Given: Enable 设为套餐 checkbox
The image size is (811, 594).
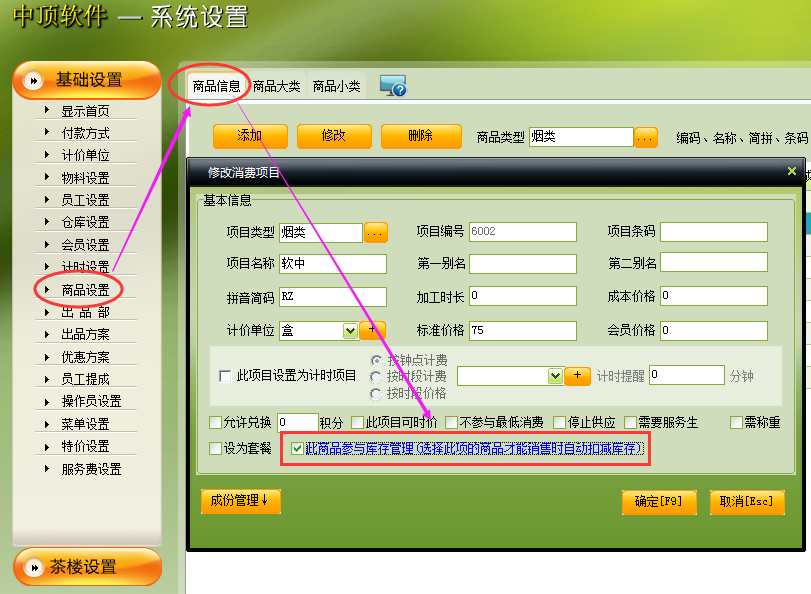Looking at the screenshot, I should click(216, 449).
